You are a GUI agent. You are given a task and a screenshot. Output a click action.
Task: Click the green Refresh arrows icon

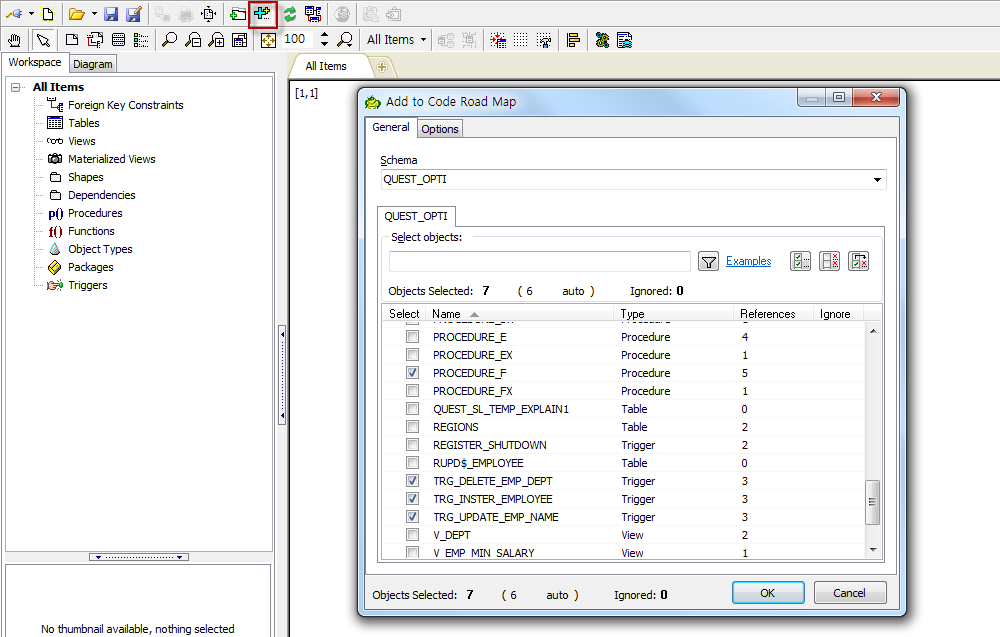290,14
